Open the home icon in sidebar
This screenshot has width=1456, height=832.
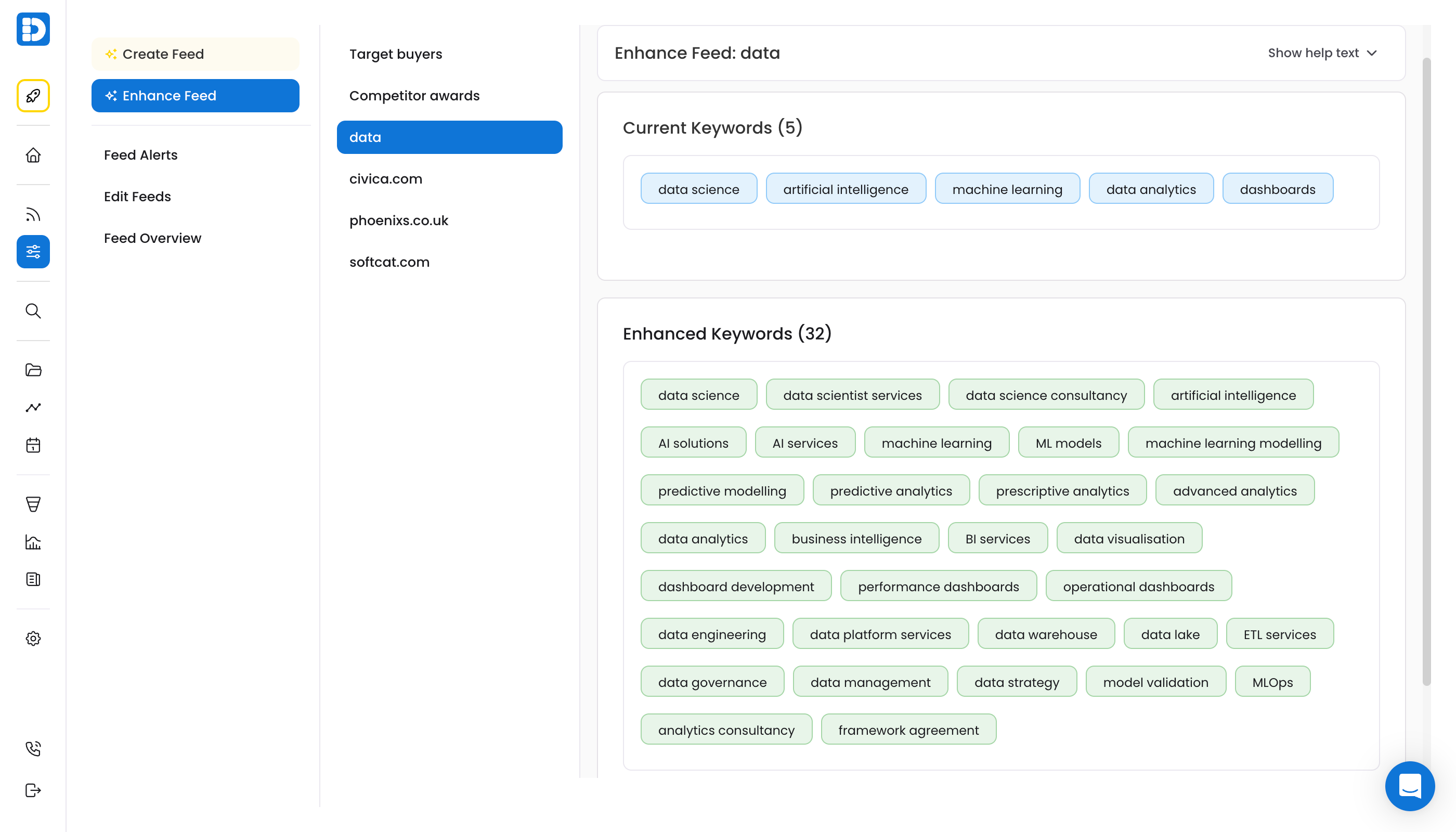(33, 155)
